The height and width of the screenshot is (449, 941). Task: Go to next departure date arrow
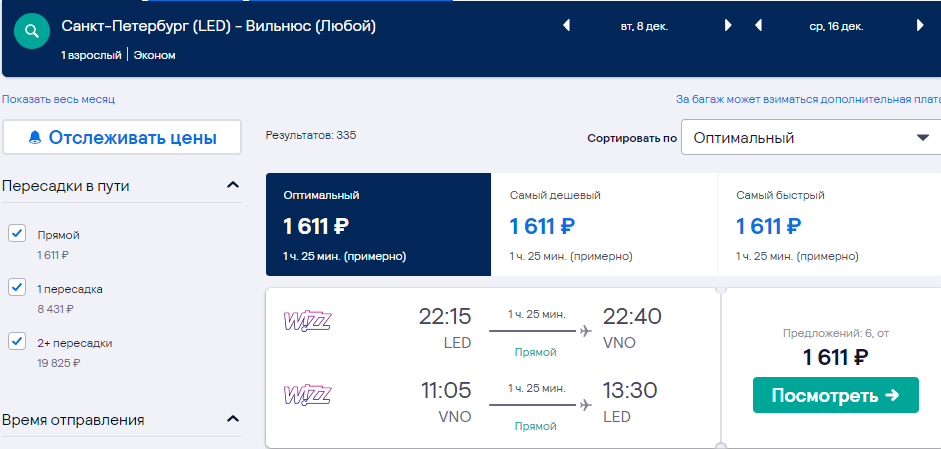728,26
